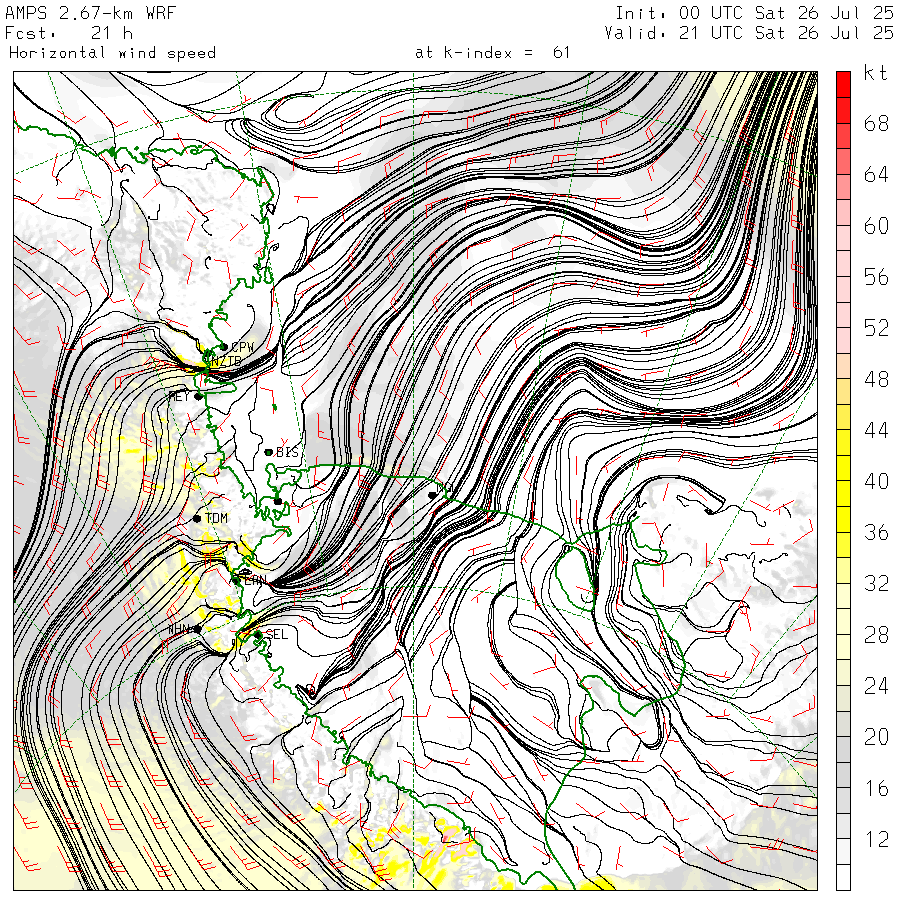Click the 36 value on the color scale
The image size is (900, 900).
pyautogui.click(x=876, y=533)
